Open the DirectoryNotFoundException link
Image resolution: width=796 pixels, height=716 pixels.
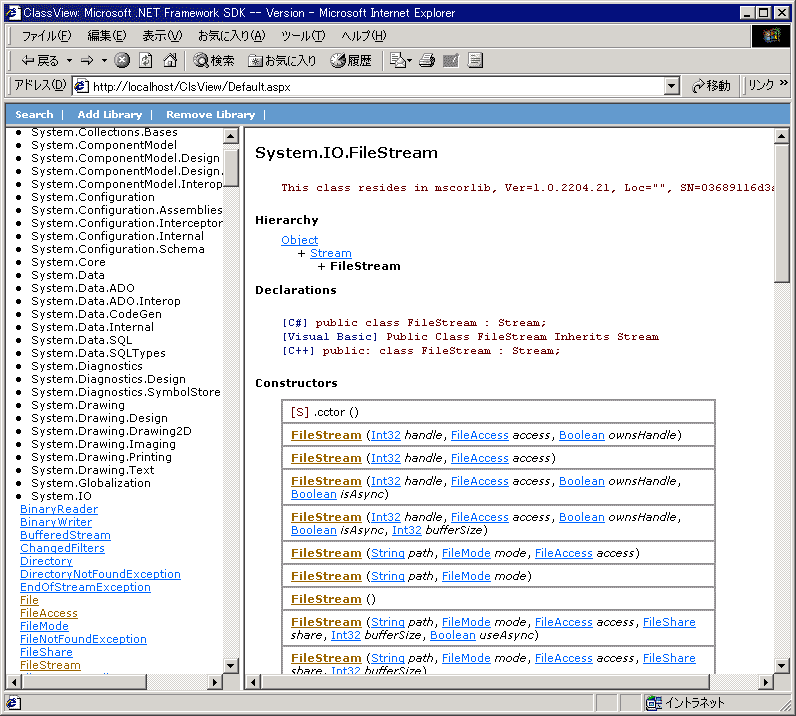pos(100,574)
